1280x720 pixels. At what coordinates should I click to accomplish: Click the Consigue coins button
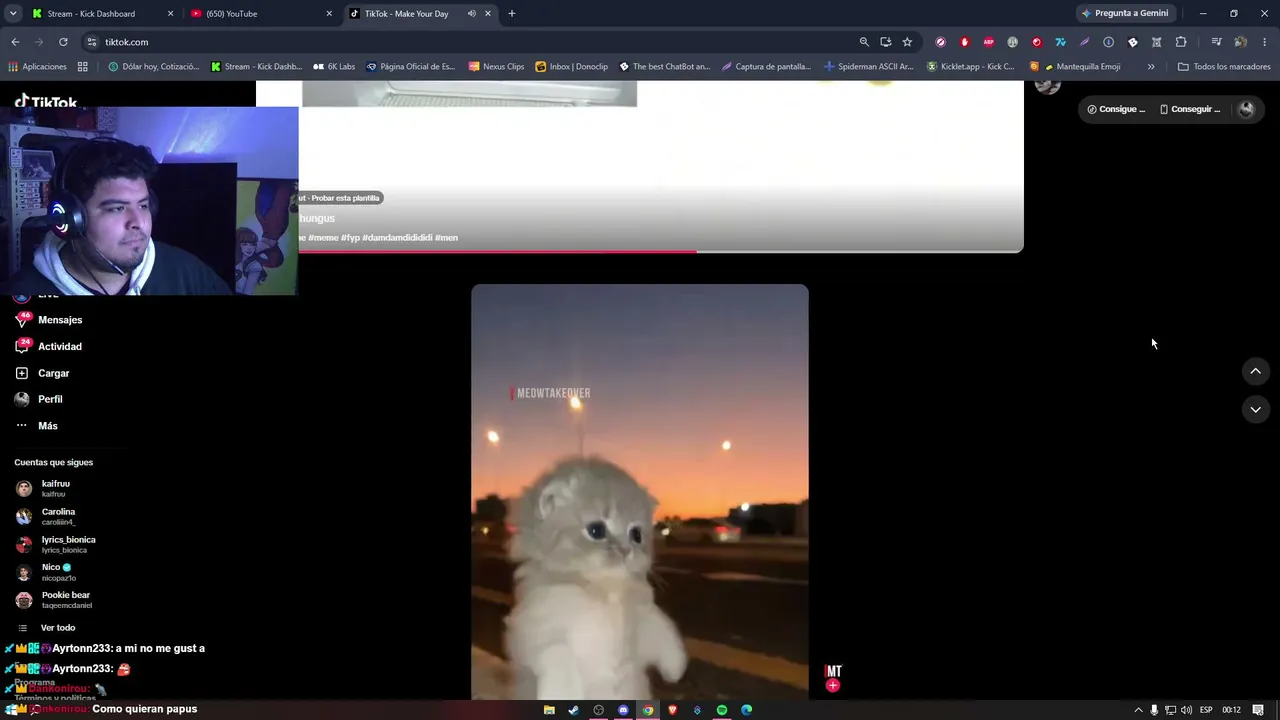point(1116,109)
